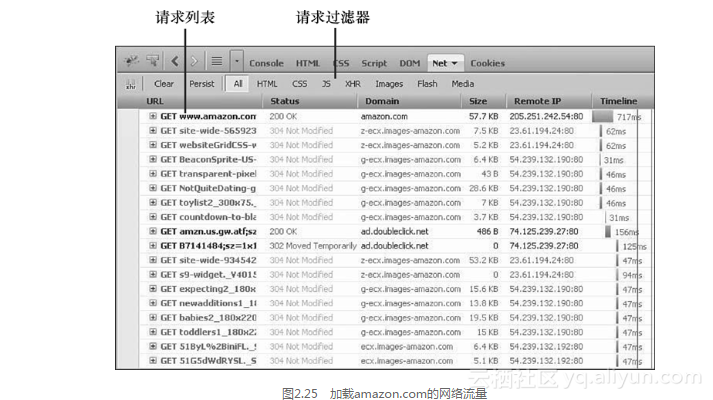Switch to the Script tab
Viewport: 713px width, 400px height.
point(374,63)
